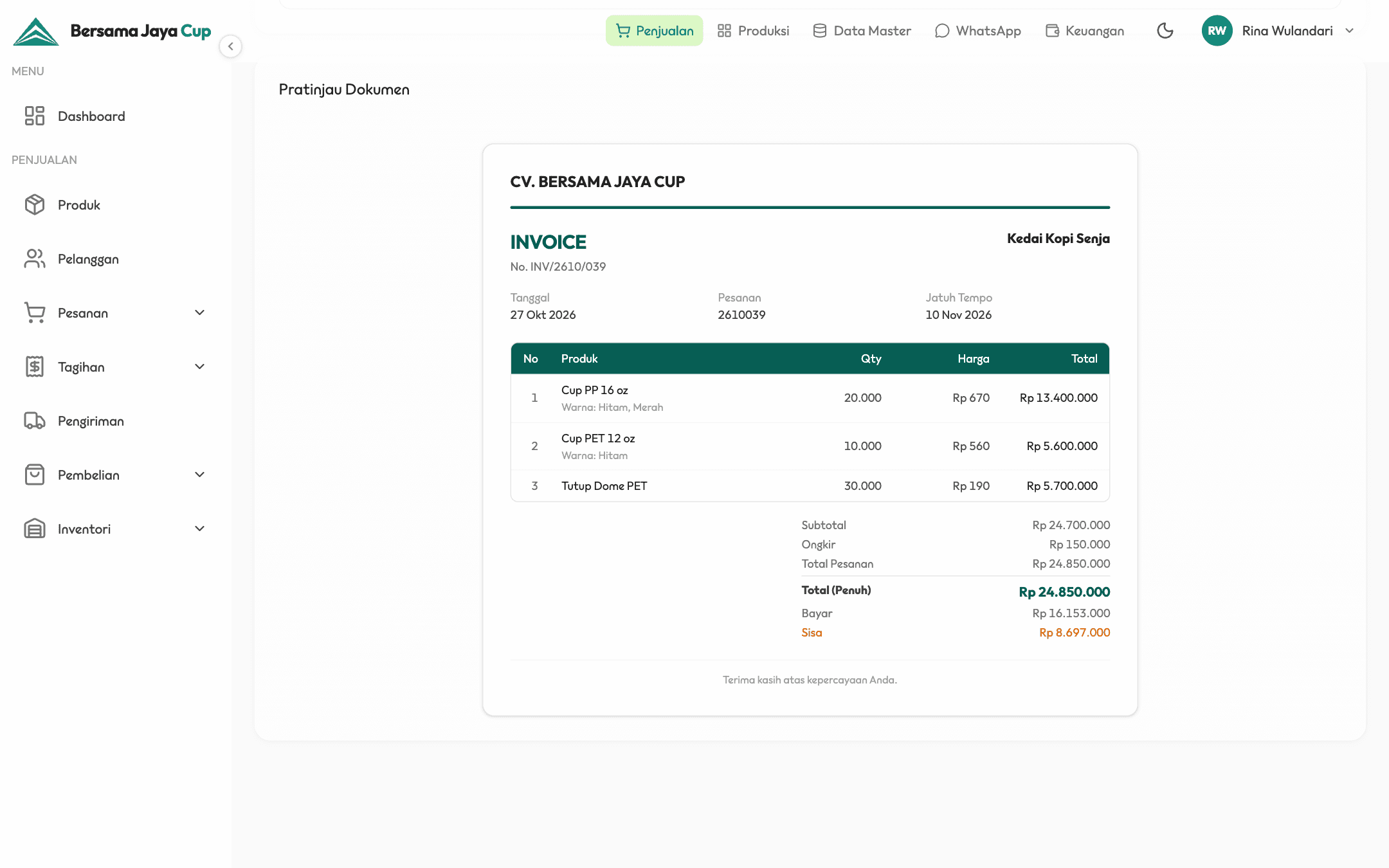Go to the Pelanggan page label

tap(88, 259)
